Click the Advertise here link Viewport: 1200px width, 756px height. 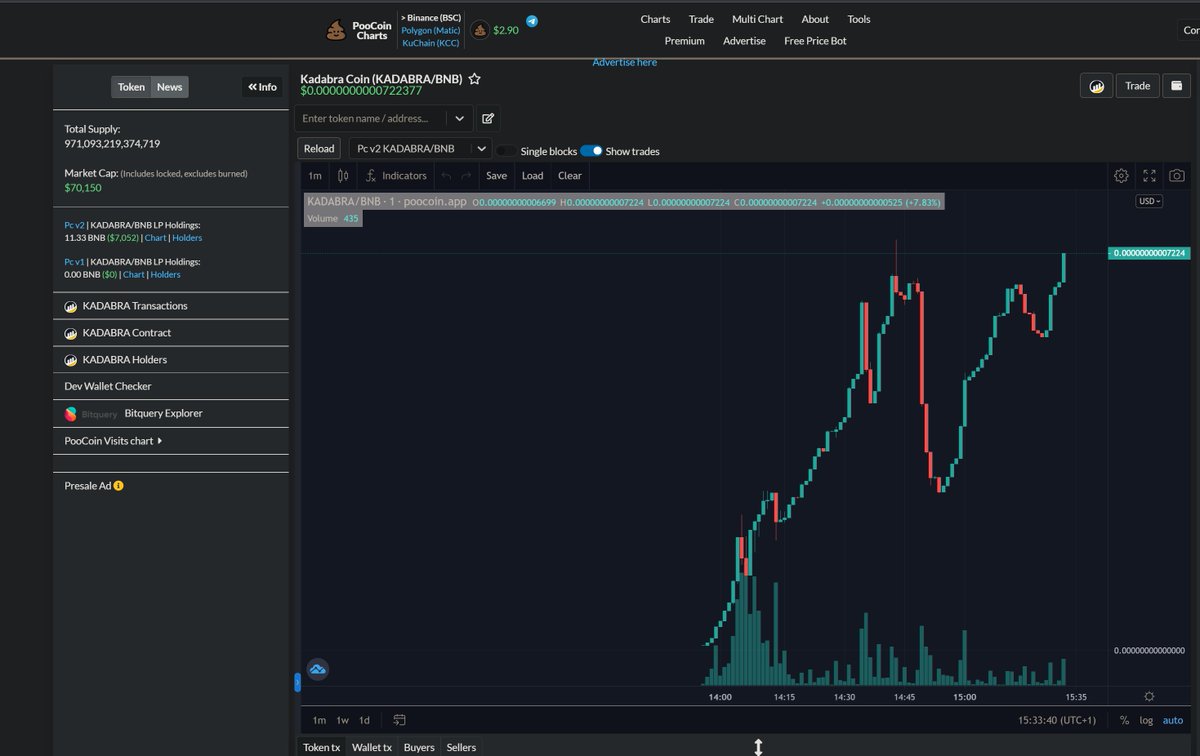click(x=625, y=62)
